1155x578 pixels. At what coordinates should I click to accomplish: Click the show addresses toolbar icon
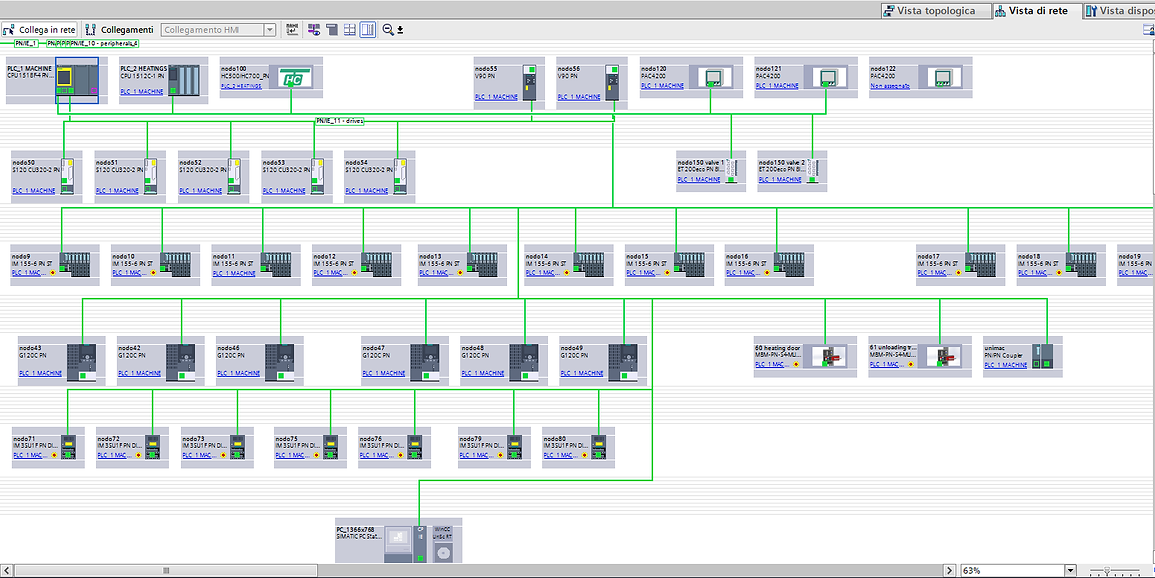pyautogui.click(x=292, y=29)
